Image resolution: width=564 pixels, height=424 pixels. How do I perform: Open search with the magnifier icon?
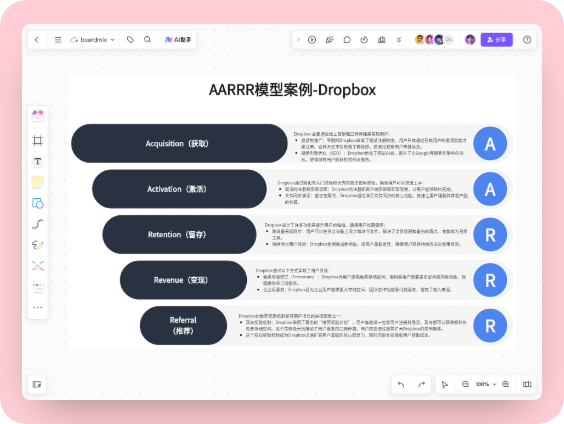pyautogui.click(x=147, y=40)
